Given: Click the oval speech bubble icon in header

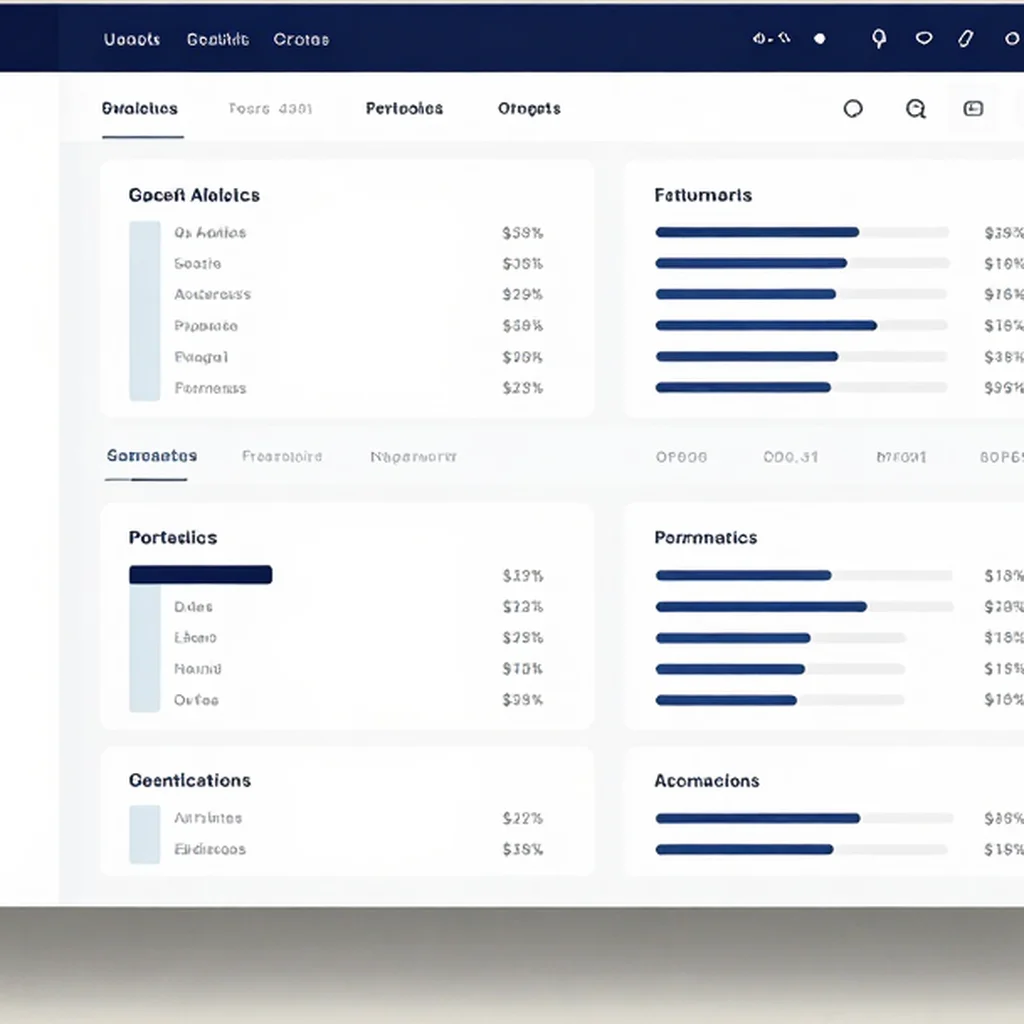Looking at the screenshot, I should coord(923,39).
